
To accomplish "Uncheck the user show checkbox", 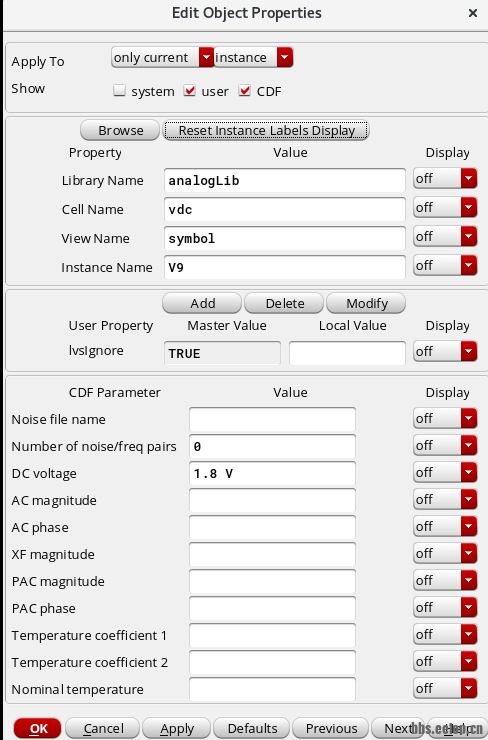I will click(190, 90).
